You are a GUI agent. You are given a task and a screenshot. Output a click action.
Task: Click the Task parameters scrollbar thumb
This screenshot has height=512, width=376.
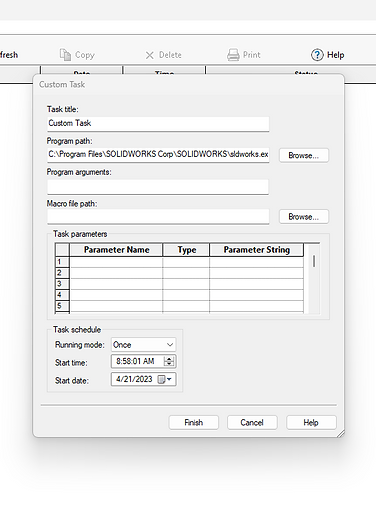[x=314, y=261]
